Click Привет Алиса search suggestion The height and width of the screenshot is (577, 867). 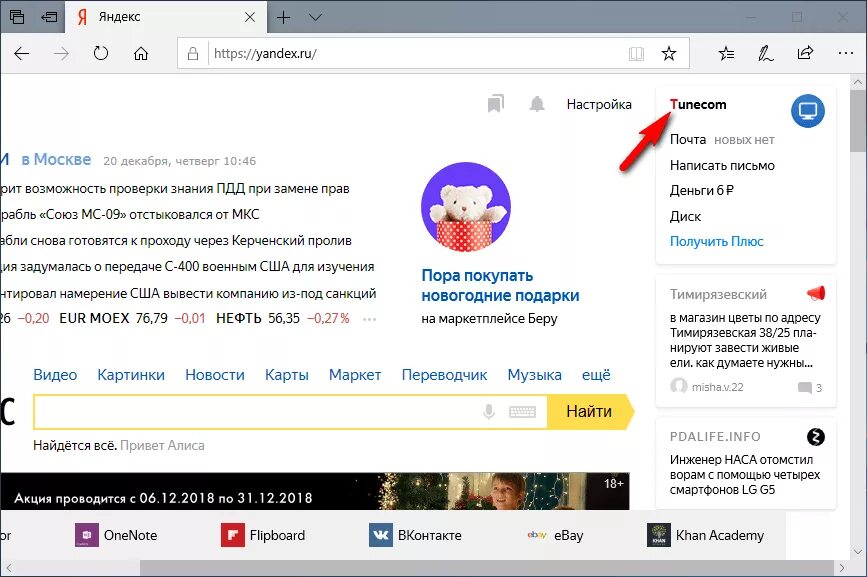pos(162,445)
